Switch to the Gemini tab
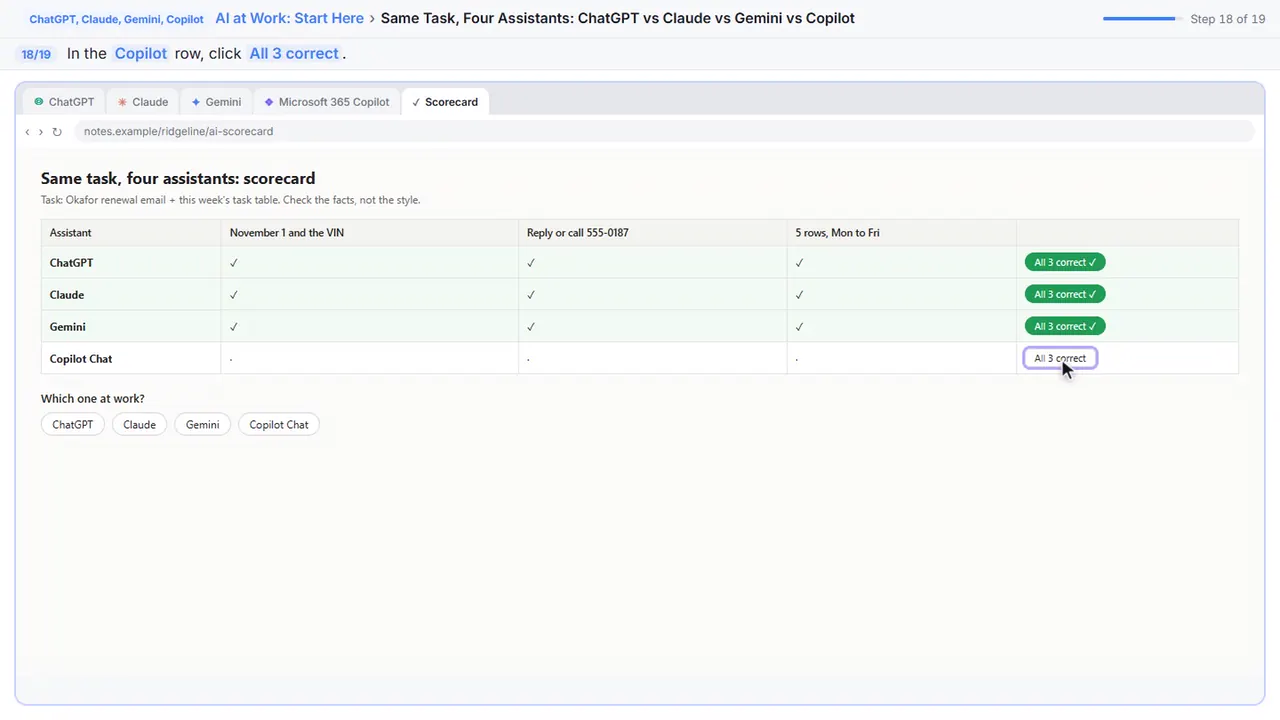 tap(216, 102)
